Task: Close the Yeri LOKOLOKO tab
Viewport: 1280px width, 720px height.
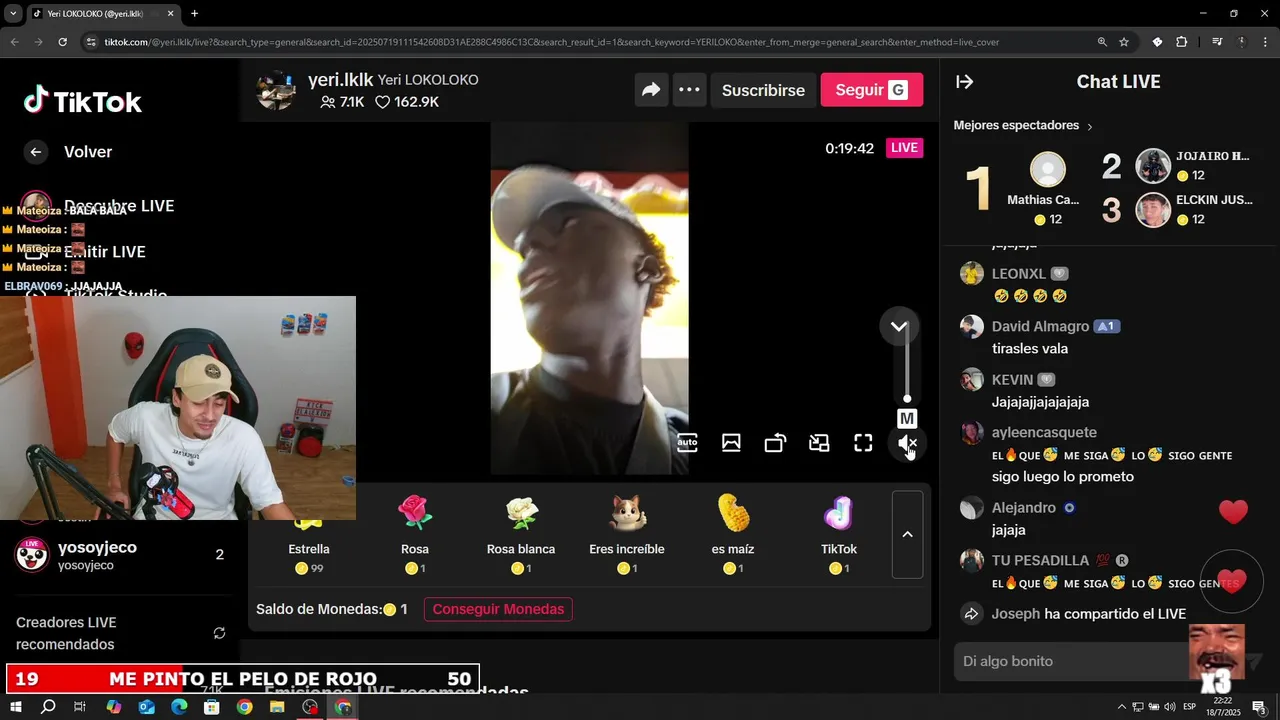Action: 170,14
